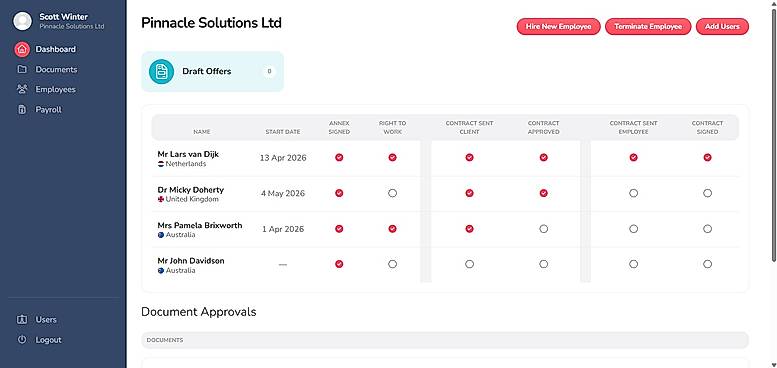This screenshot has width=777, height=368.
Task: Click Micky Doherty's empty Right To Work circle
Action: point(392,193)
